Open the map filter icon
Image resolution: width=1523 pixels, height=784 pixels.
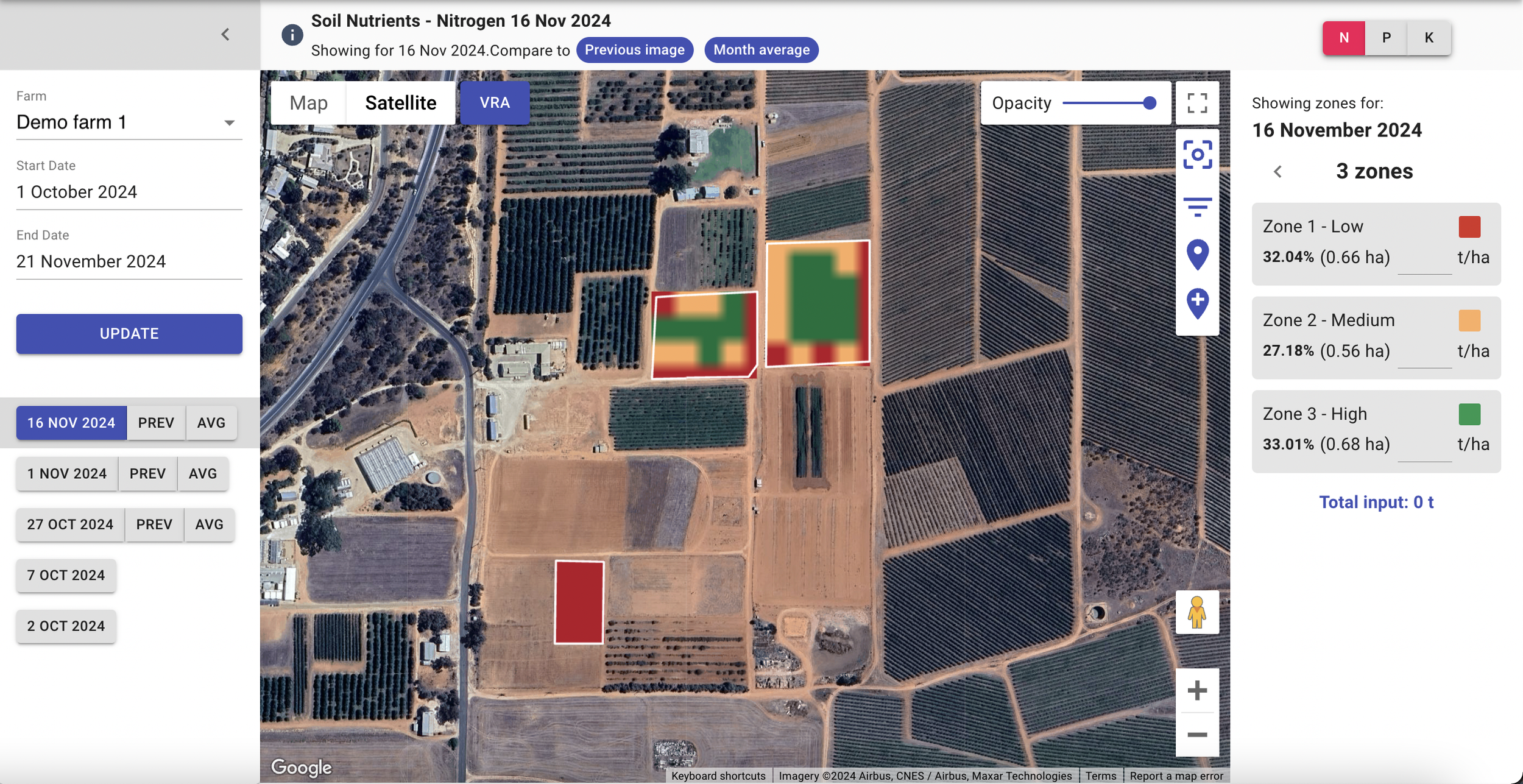1196,207
